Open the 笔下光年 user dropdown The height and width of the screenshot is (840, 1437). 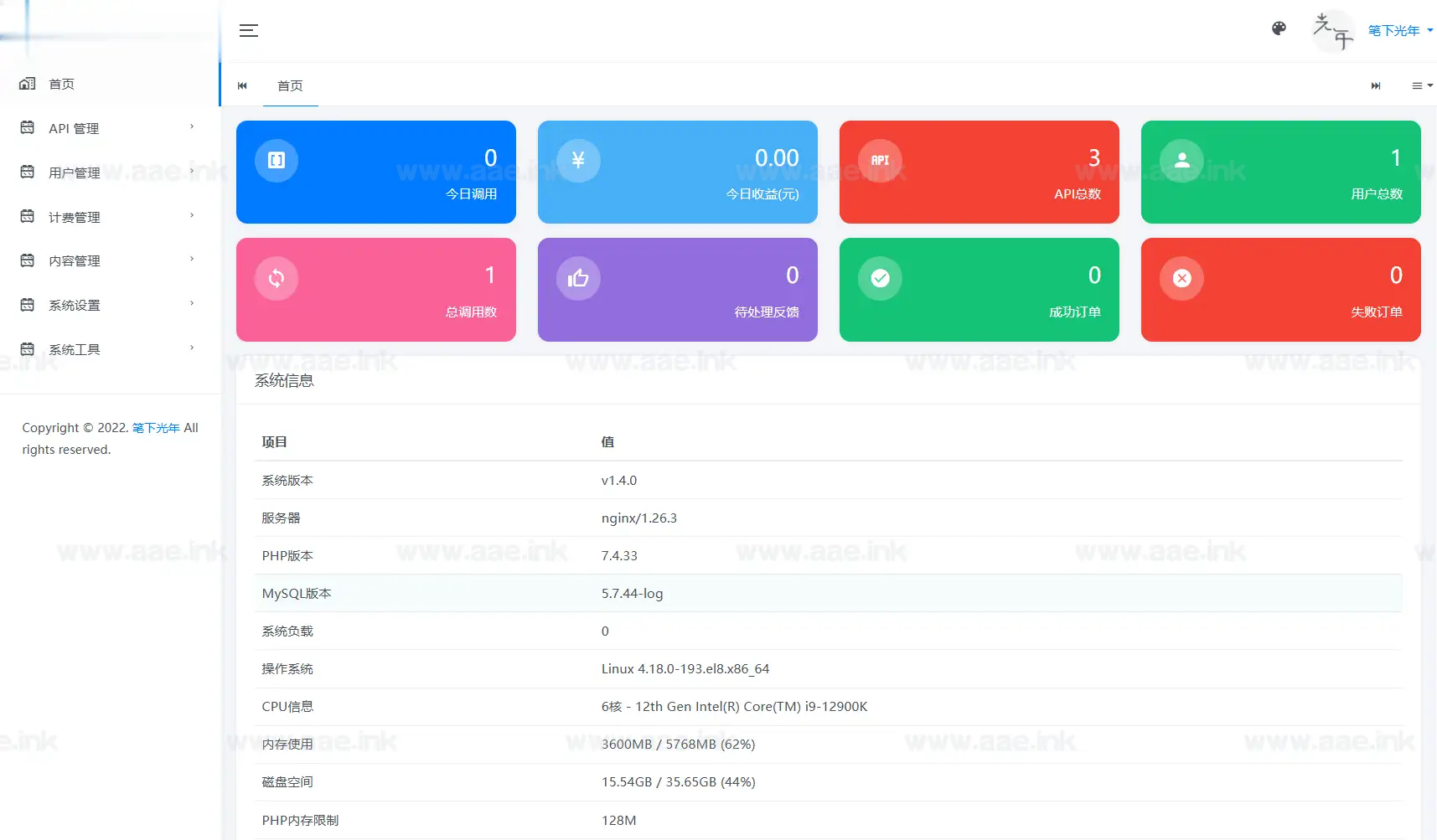1400,31
